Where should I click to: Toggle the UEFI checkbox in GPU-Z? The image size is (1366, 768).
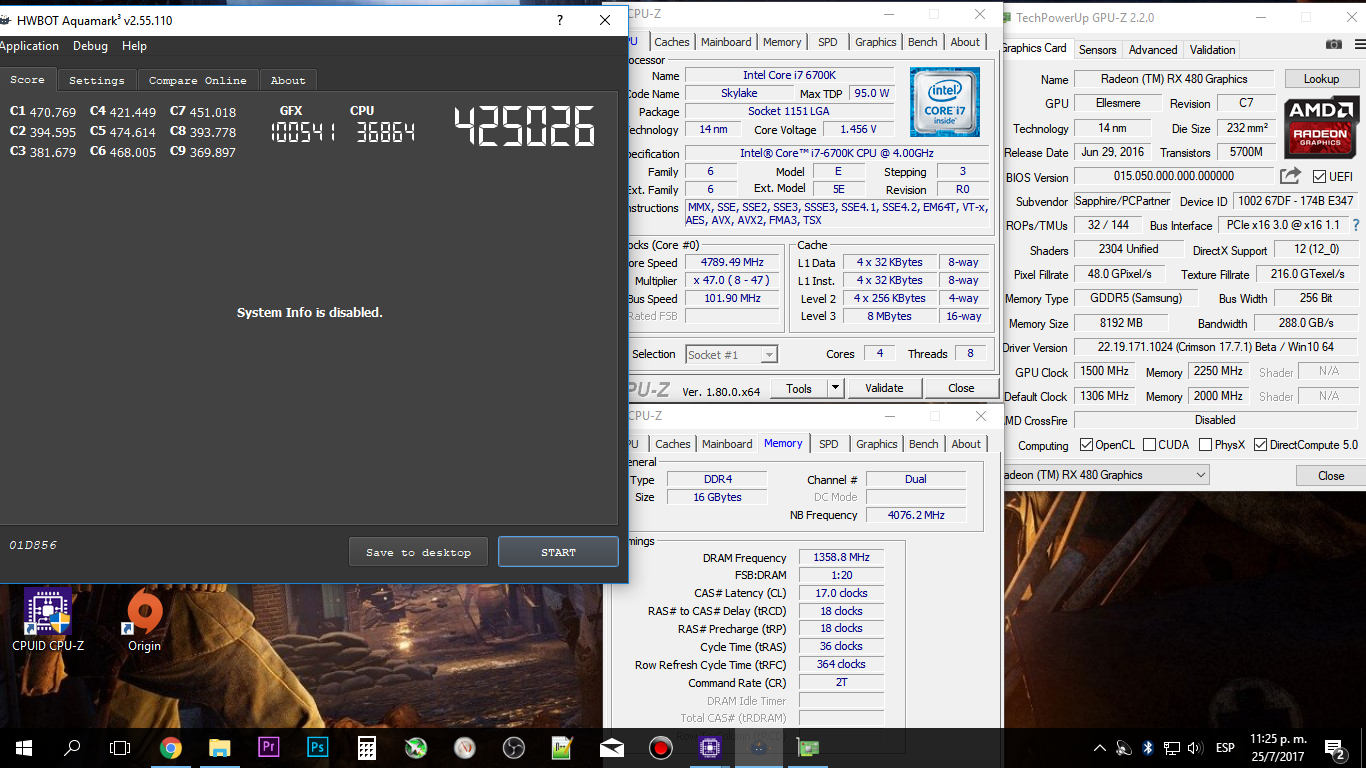[x=1319, y=177]
